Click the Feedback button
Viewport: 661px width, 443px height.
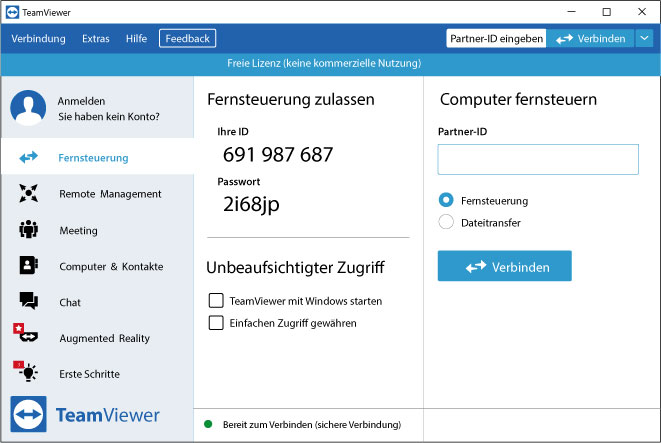click(188, 38)
